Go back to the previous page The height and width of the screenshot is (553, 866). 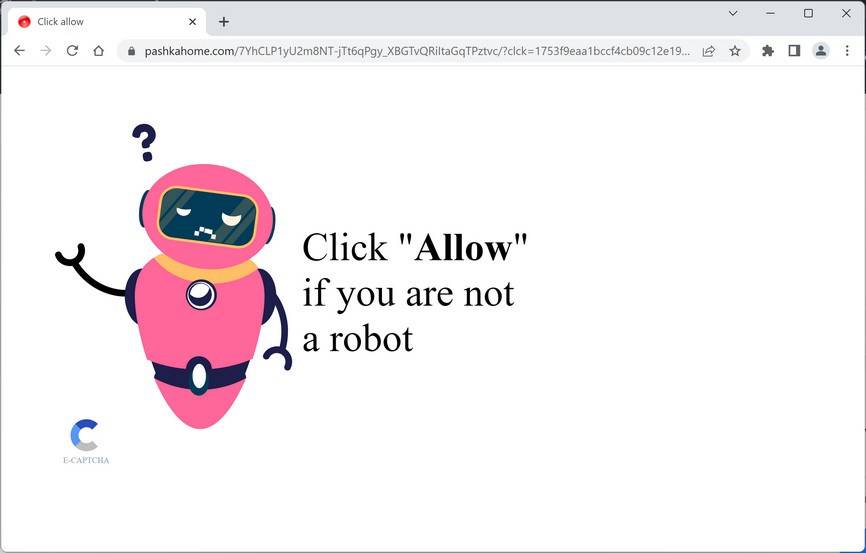(19, 51)
